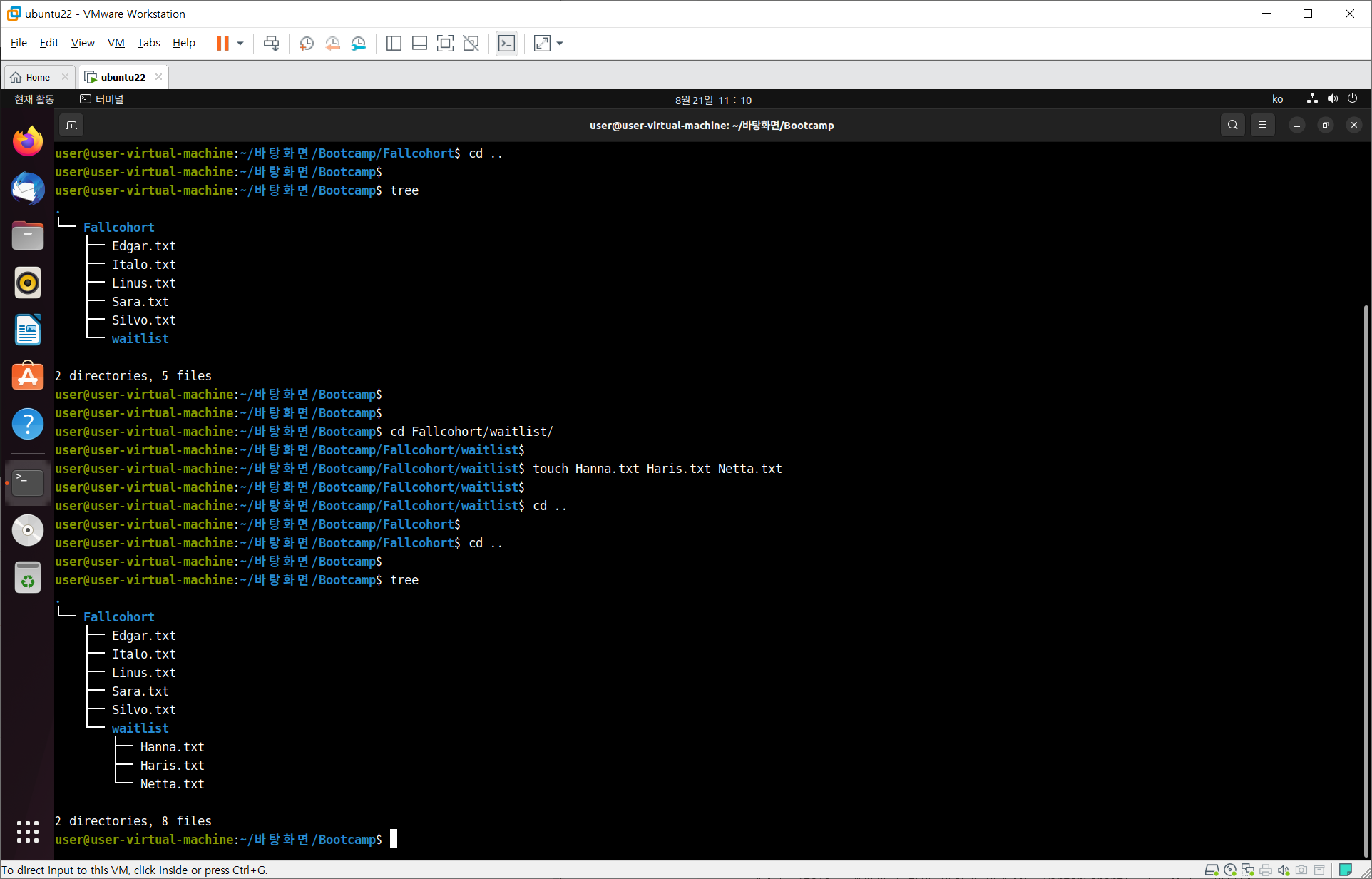Enter full screen mode icon
Screen dimensions: 1372x879
[445, 44]
